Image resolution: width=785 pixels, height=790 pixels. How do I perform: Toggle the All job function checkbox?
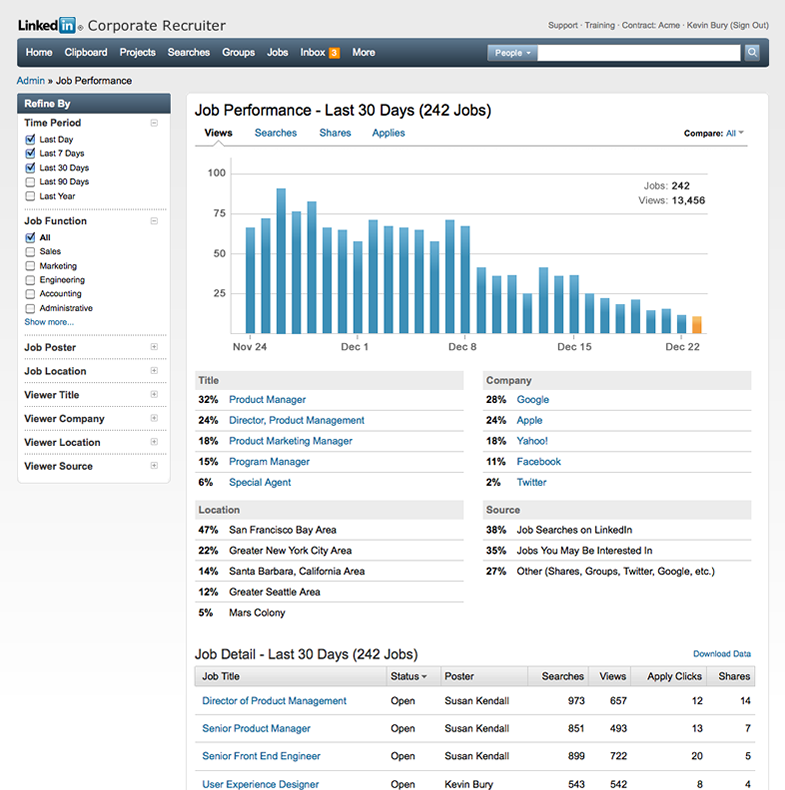30,237
